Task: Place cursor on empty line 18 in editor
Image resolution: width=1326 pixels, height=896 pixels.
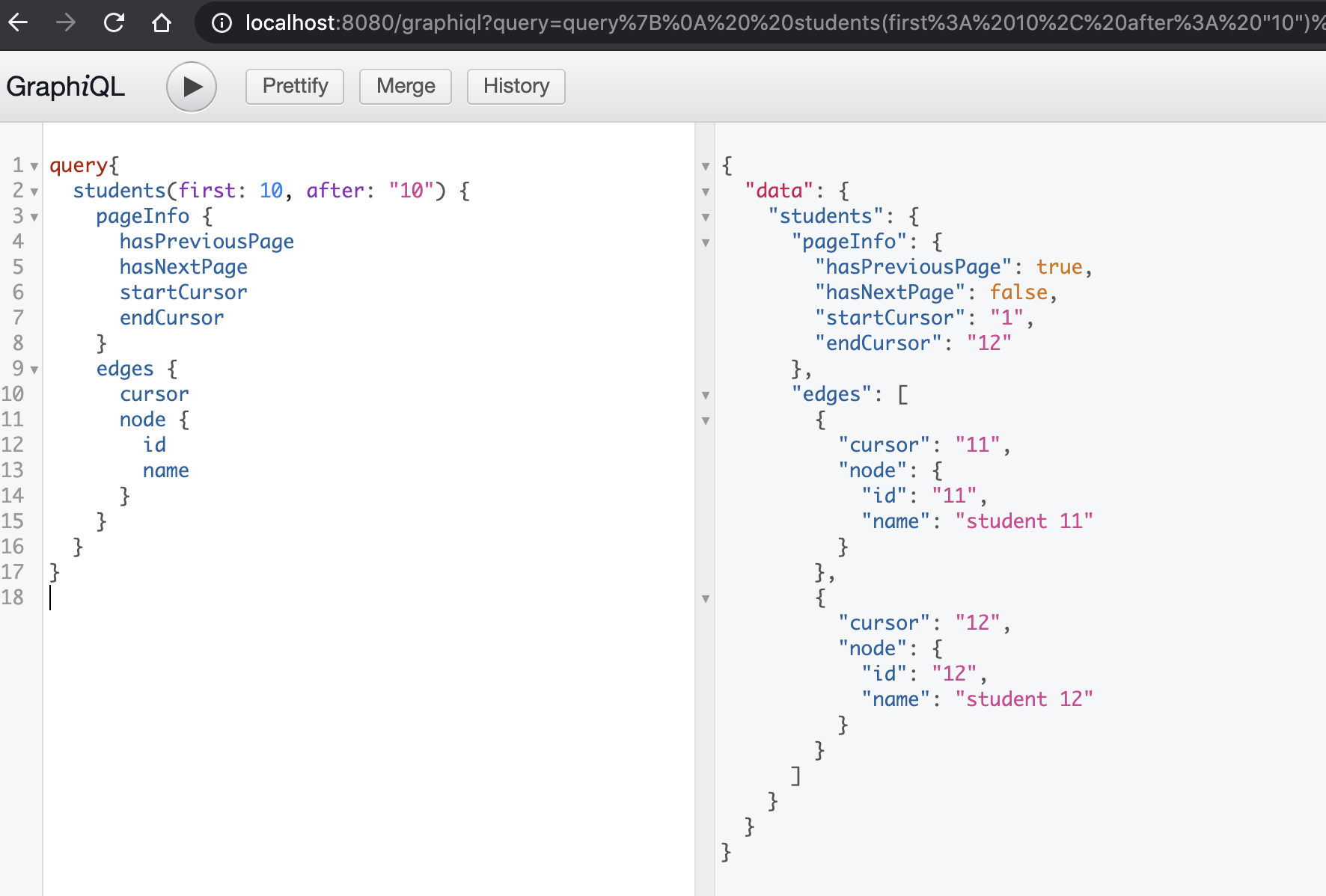Action: (x=224, y=598)
